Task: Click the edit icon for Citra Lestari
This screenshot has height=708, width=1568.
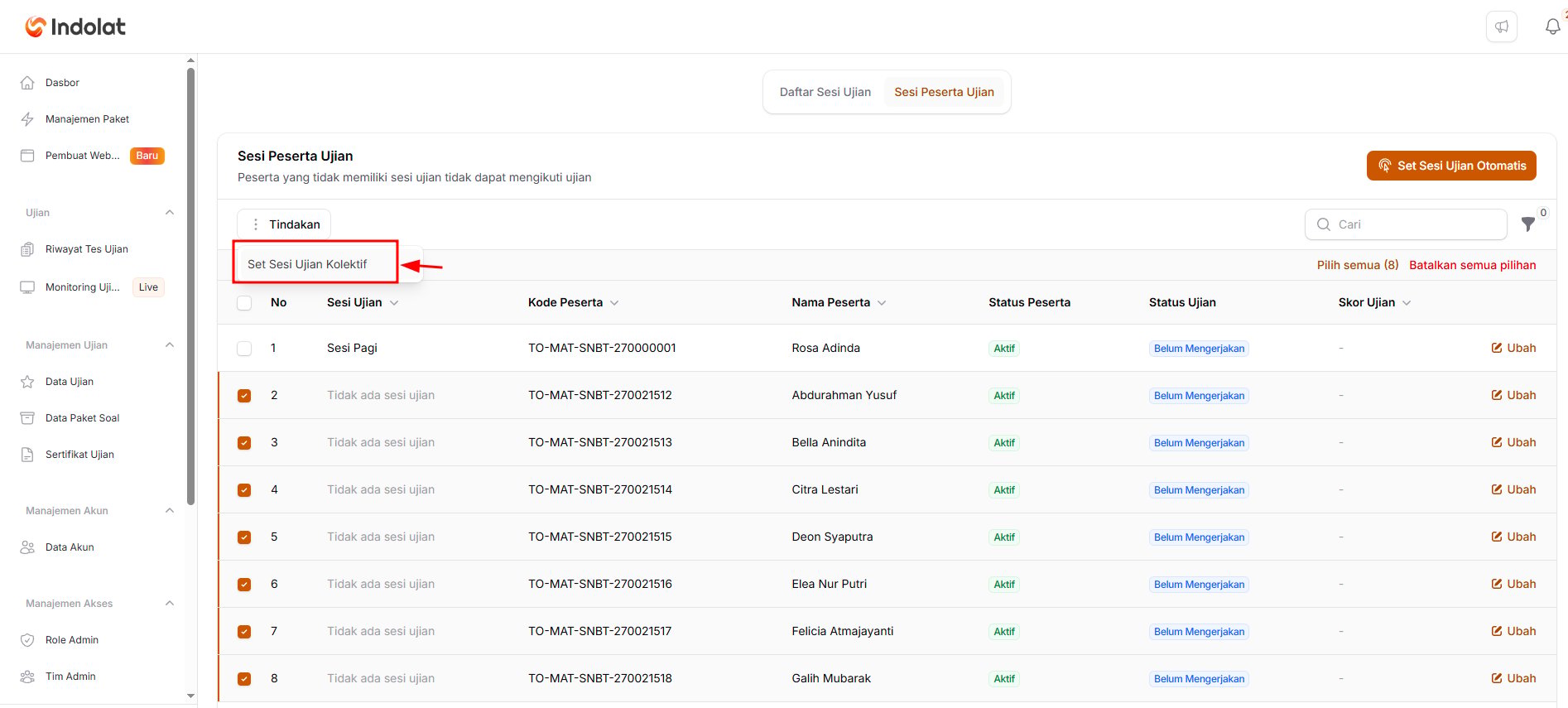Action: coord(1497,489)
